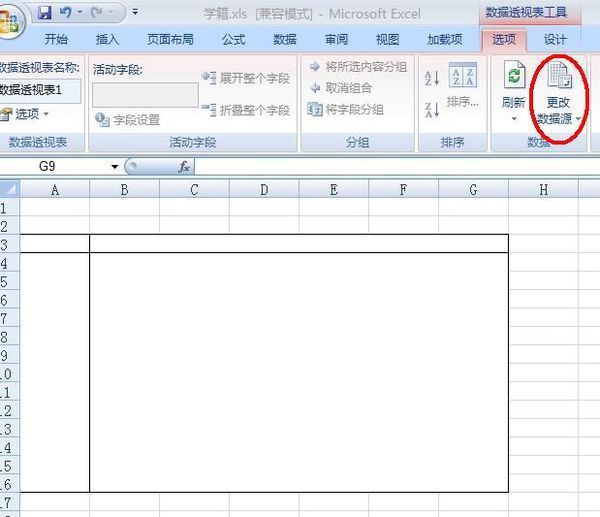
Task: Switch to the 页面布局 tab
Action: point(170,39)
